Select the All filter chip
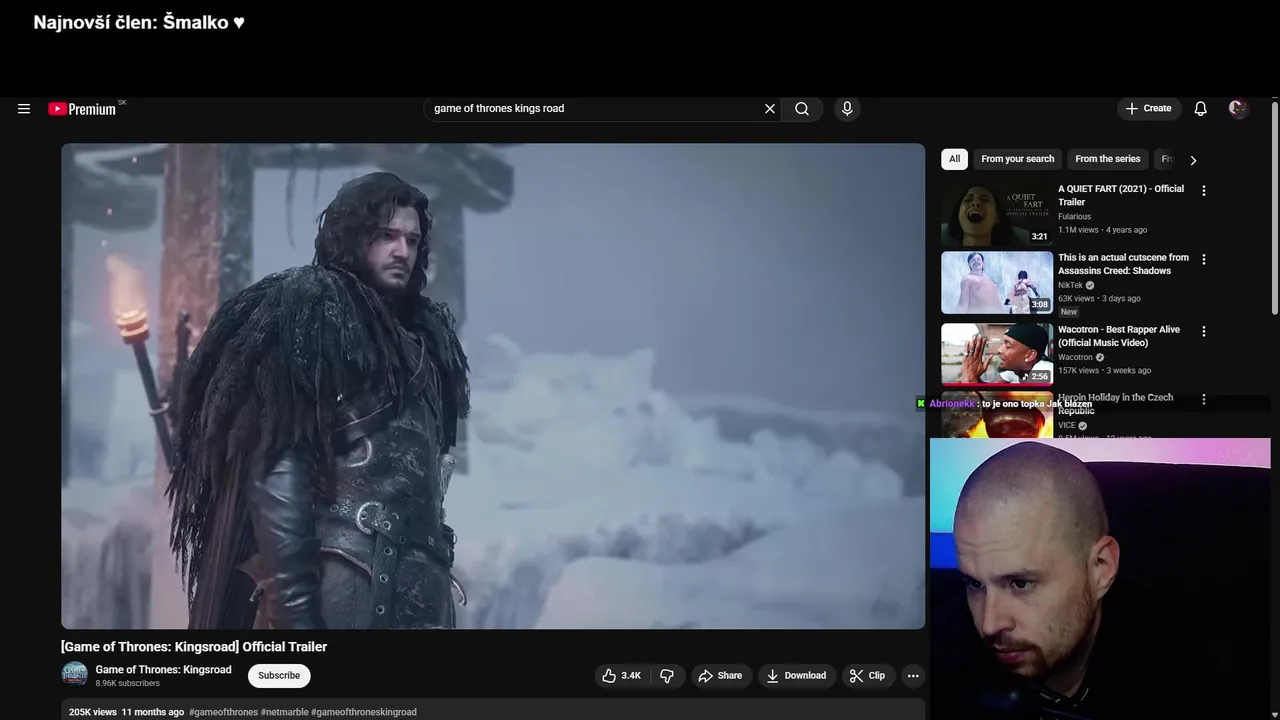 click(954, 159)
